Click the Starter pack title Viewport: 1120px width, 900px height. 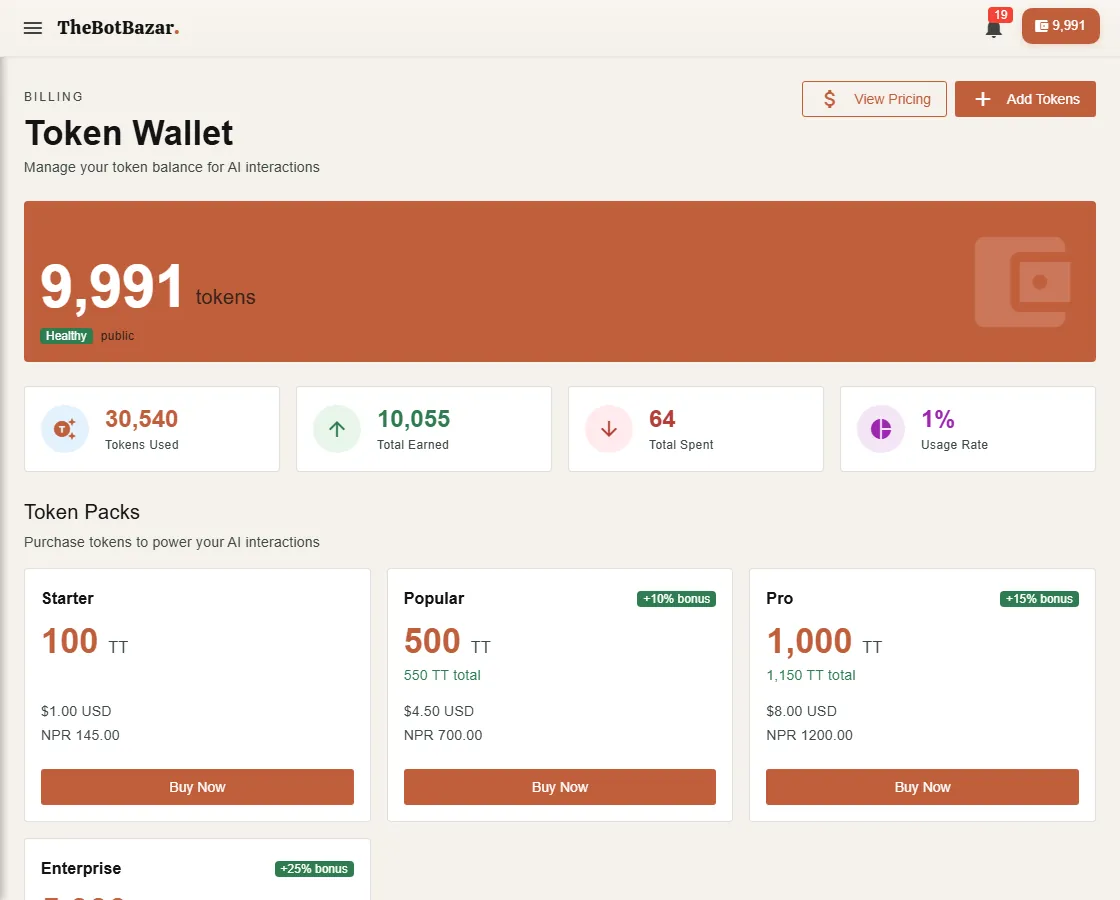coord(68,599)
